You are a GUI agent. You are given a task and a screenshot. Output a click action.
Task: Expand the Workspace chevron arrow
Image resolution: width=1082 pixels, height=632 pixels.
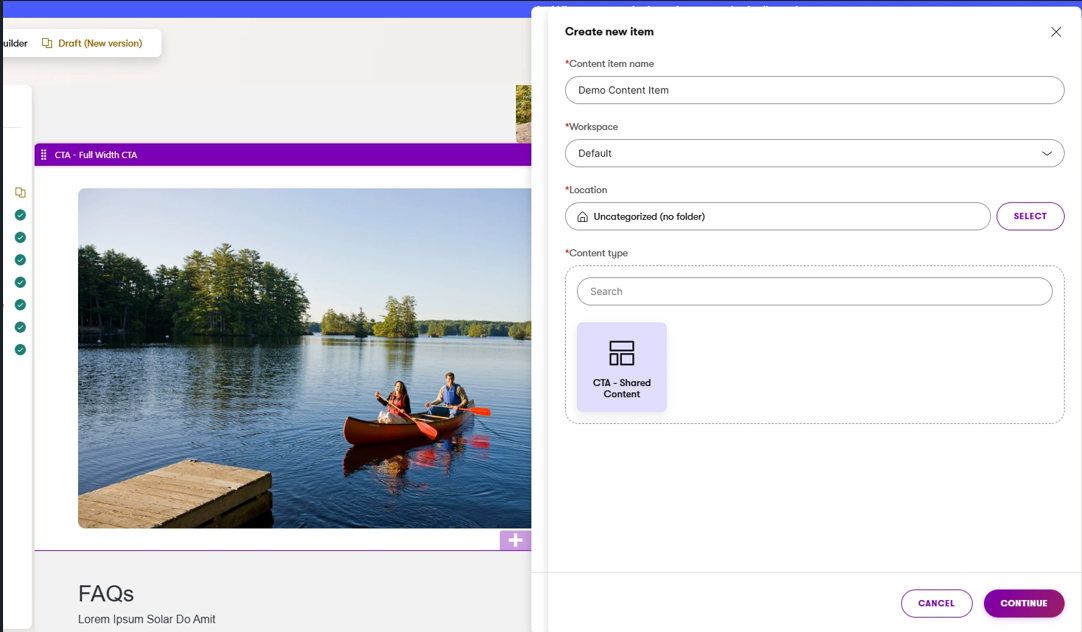[x=1046, y=154]
